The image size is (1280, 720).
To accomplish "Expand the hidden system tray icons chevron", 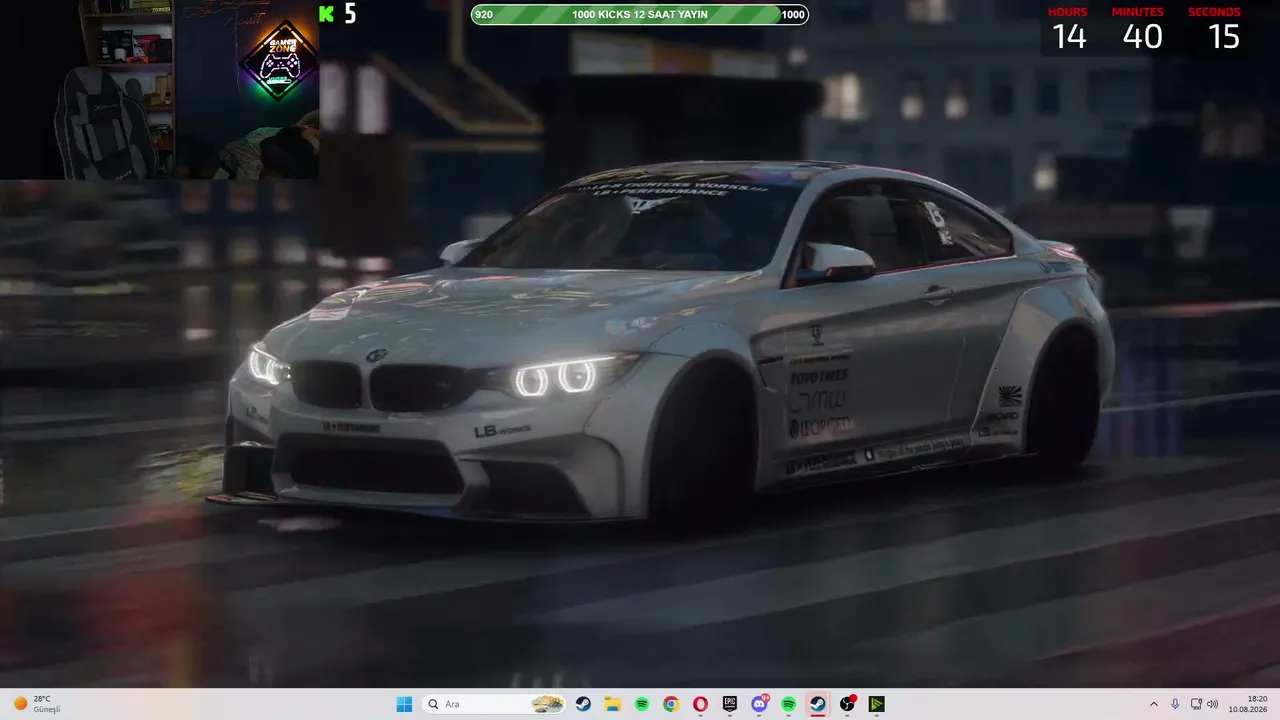I will 1154,704.
